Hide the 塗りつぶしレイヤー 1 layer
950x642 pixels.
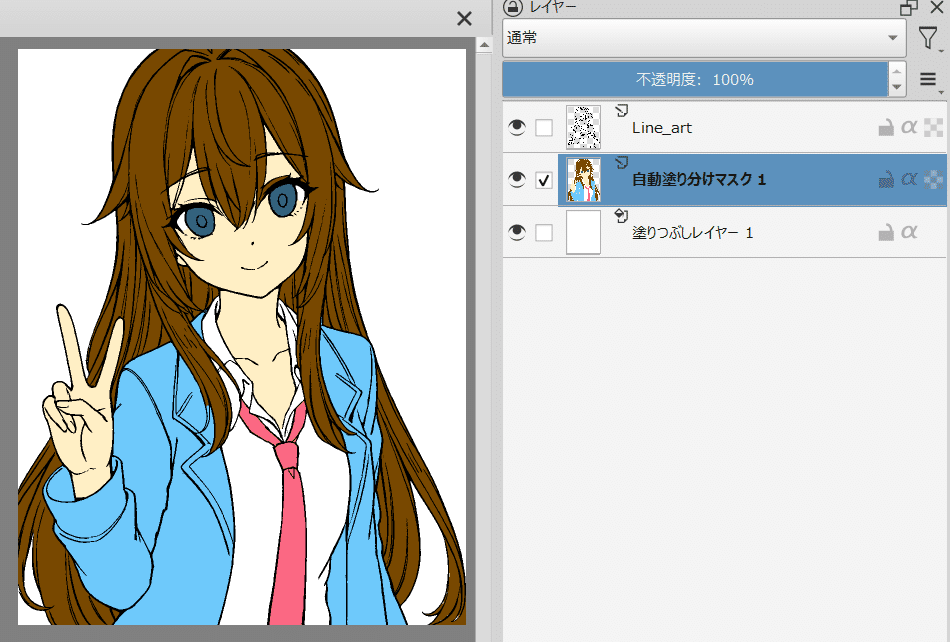[x=517, y=232]
